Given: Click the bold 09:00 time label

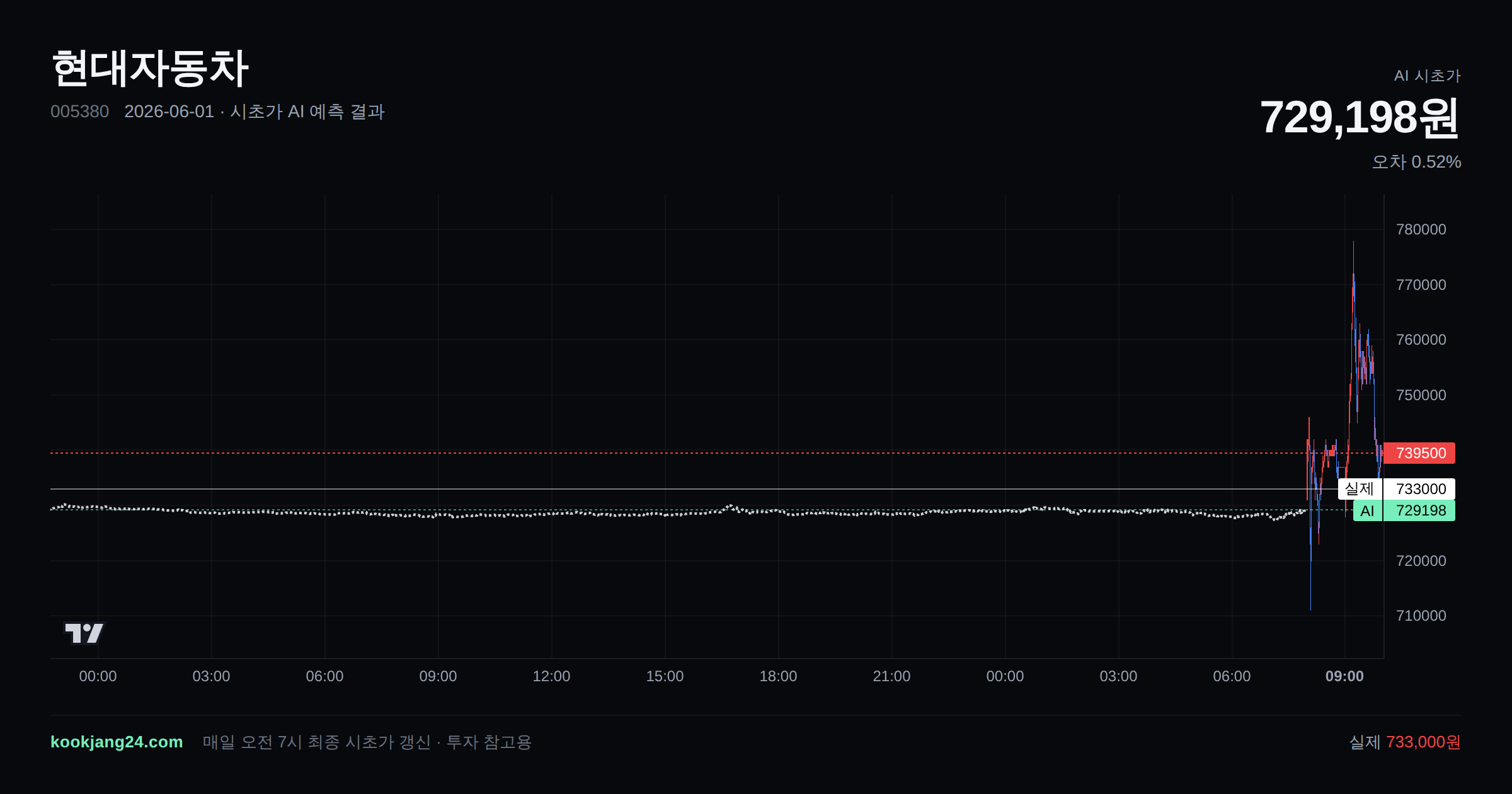Looking at the screenshot, I should tap(1344, 676).
